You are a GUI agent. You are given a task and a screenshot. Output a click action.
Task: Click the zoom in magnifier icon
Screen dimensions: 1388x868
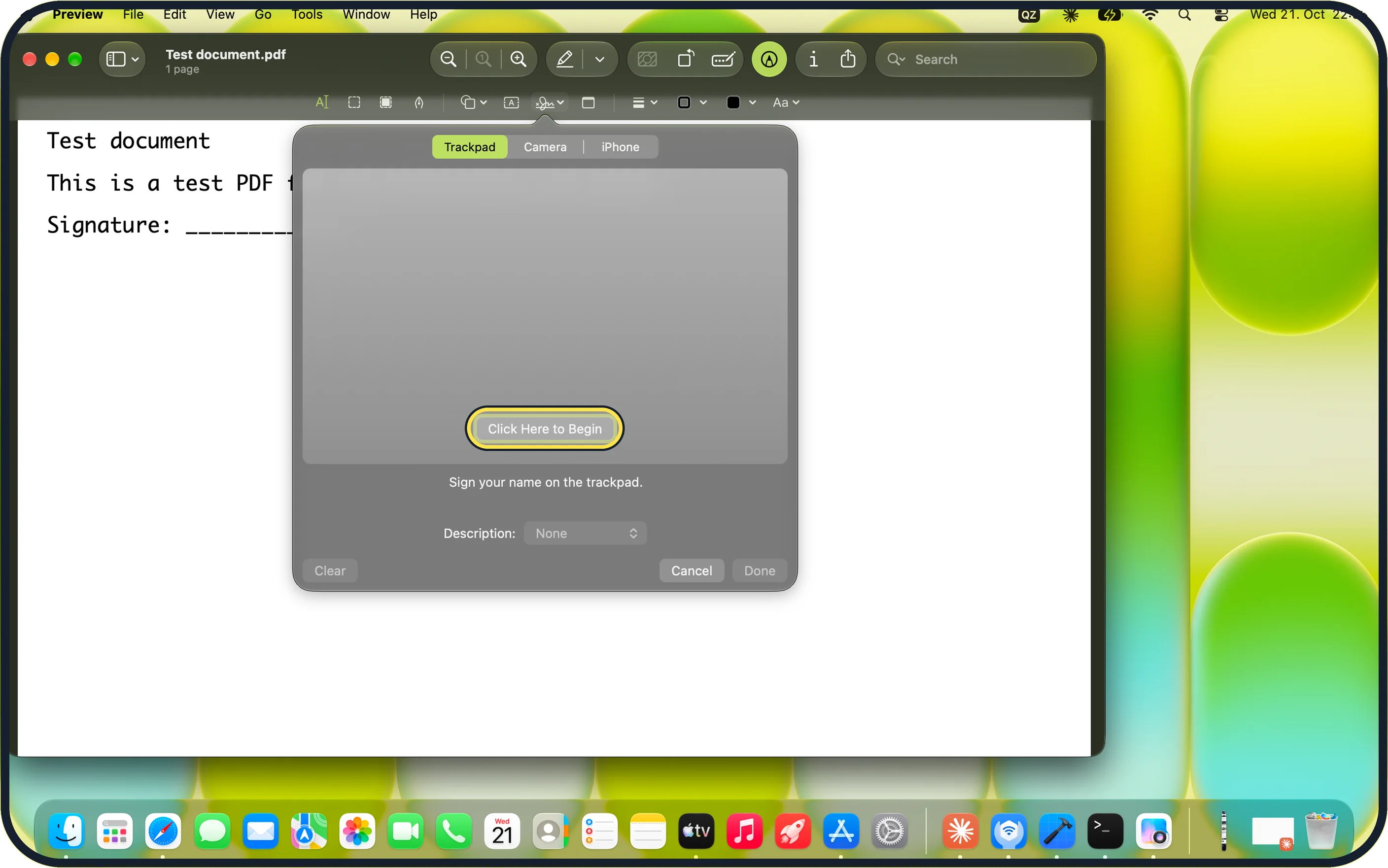tap(519, 59)
